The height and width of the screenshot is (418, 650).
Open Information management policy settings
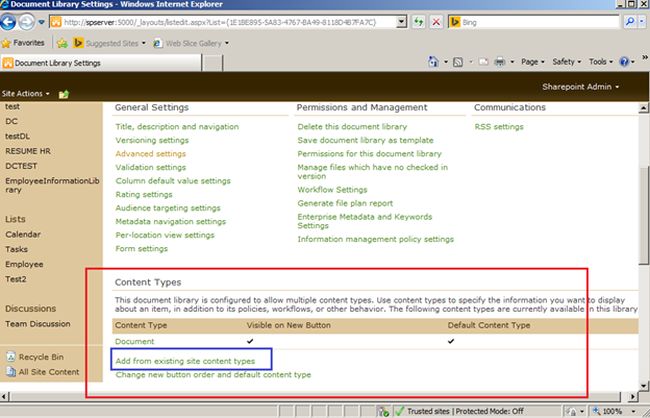[x=376, y=239]
